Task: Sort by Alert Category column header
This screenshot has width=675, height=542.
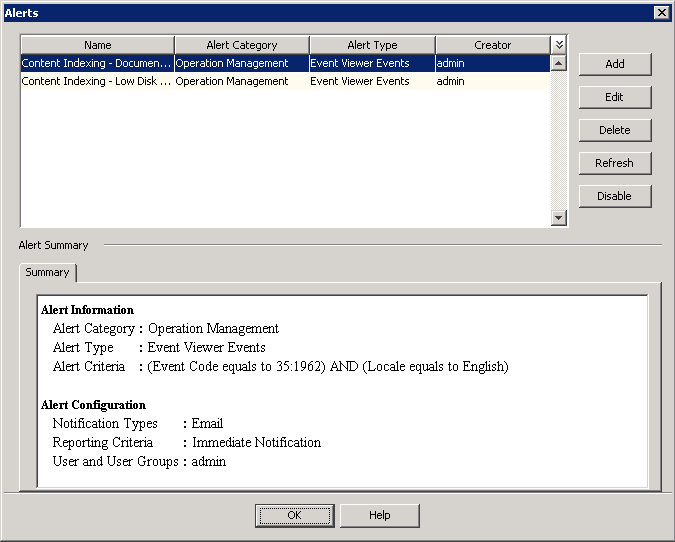Action: [x=241, y=45]
